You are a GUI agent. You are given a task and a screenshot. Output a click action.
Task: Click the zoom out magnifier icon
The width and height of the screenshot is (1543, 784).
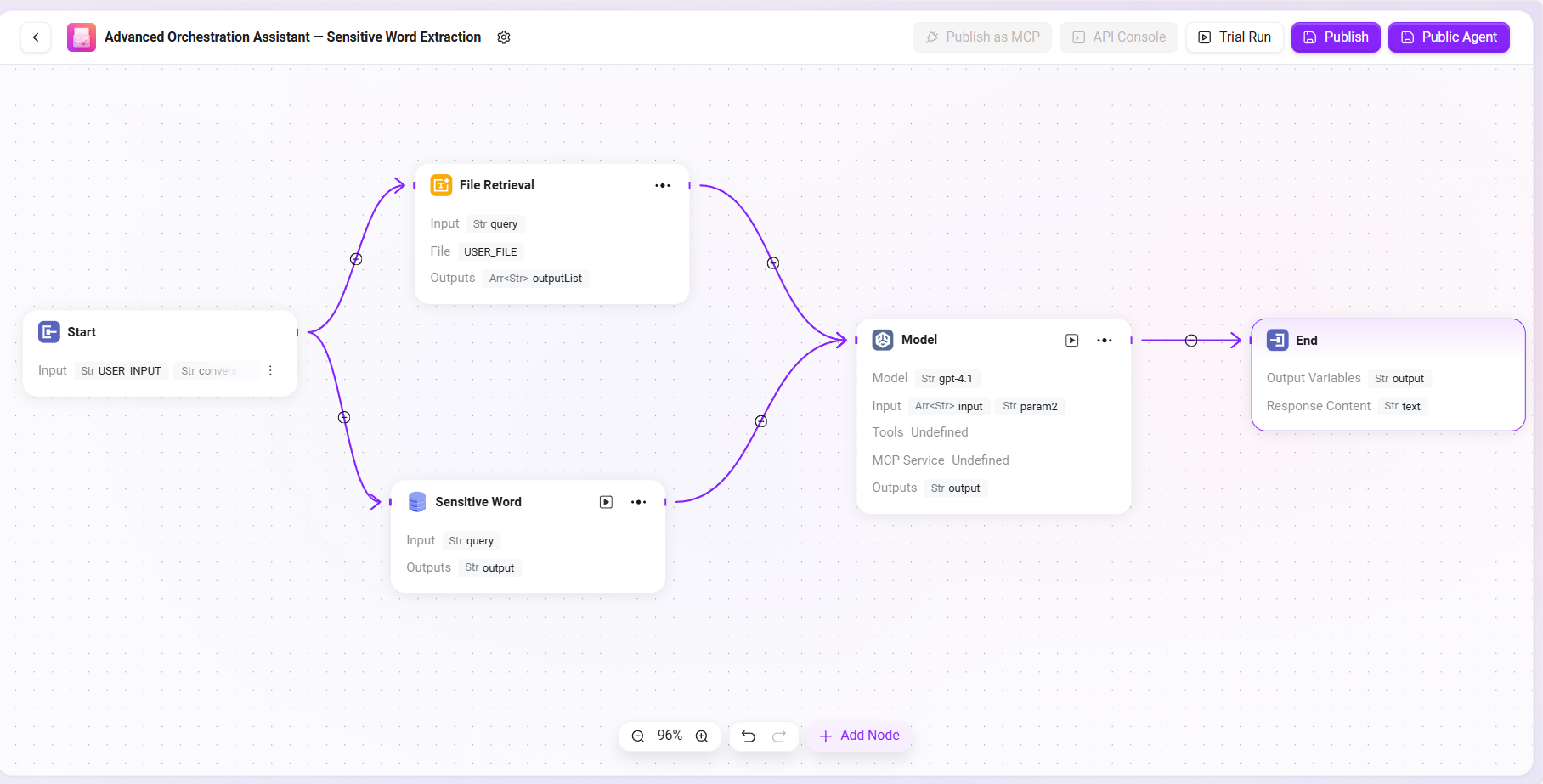tap(638, 736)
